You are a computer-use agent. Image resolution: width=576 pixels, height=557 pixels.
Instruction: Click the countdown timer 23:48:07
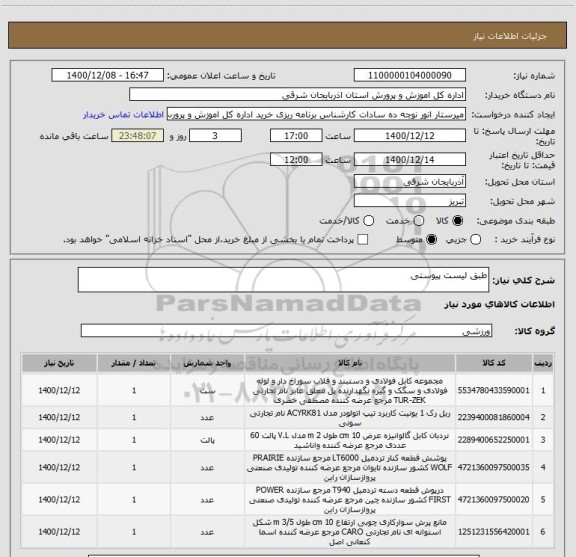[137, 136]
